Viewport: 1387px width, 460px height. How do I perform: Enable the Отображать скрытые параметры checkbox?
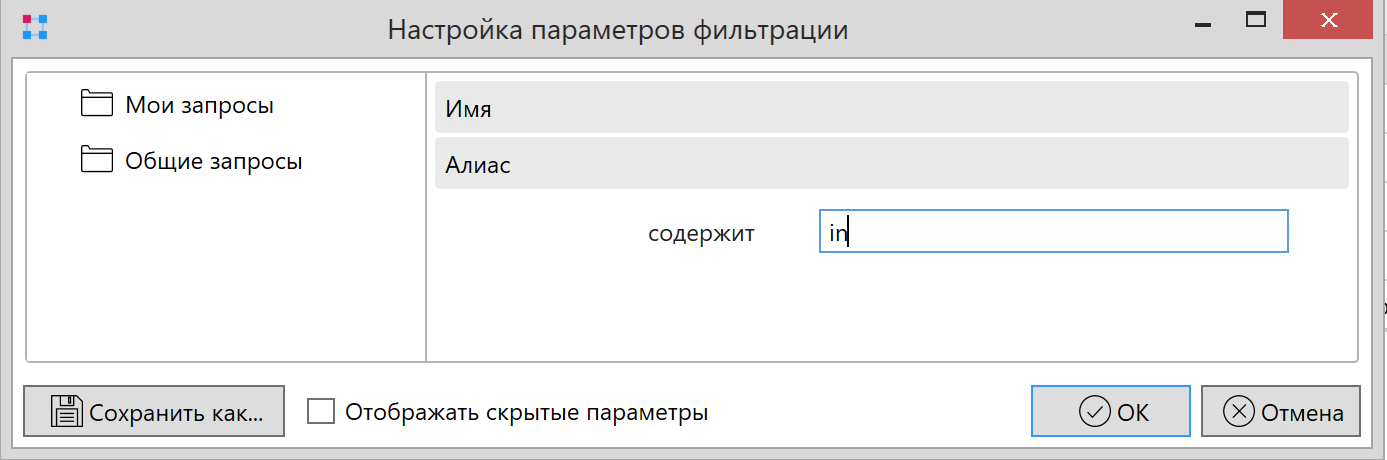pos(321,411)
